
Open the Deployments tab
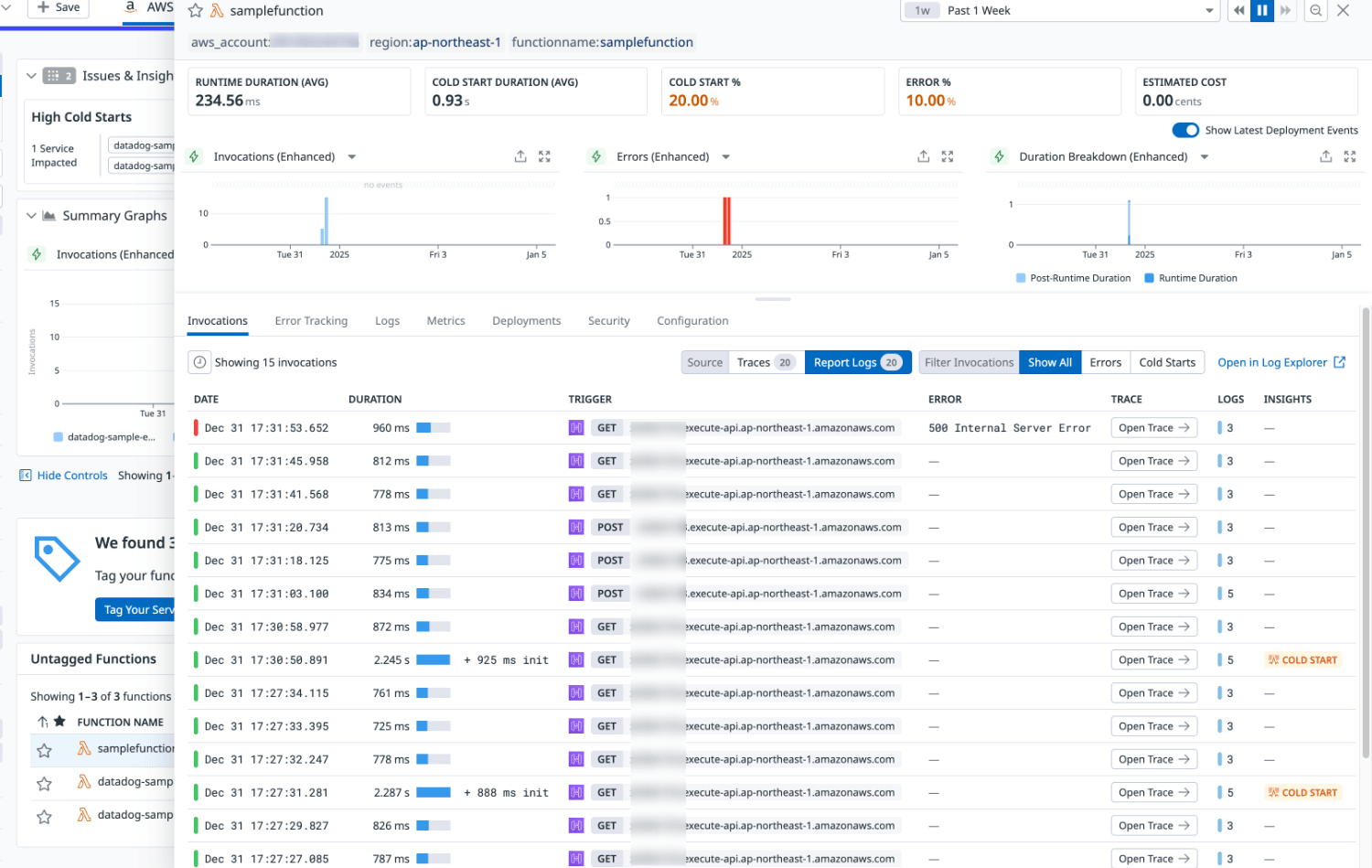(526, 321)
